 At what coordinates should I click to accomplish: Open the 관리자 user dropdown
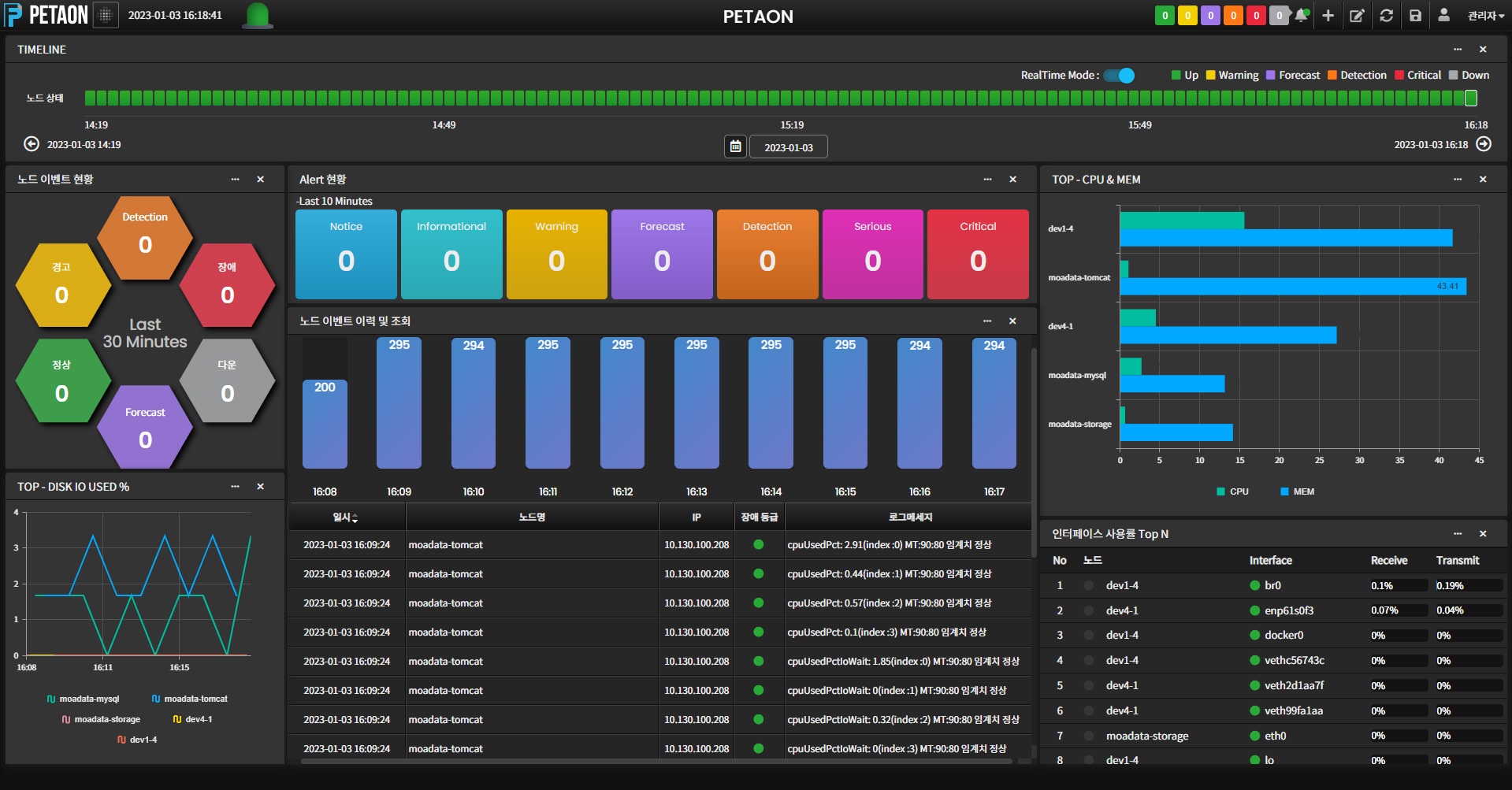click(x=1486, y=16)
